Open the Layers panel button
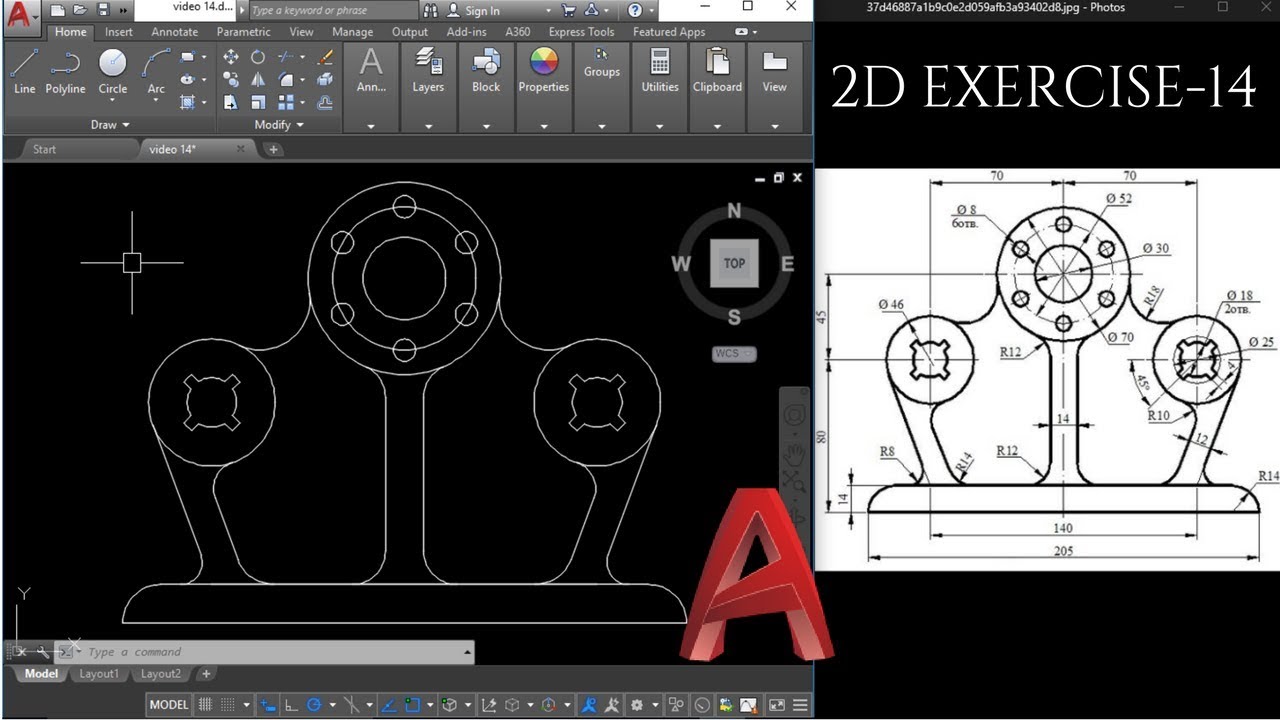Viewport: 1280px width, 720px height. tap(428, 70)
